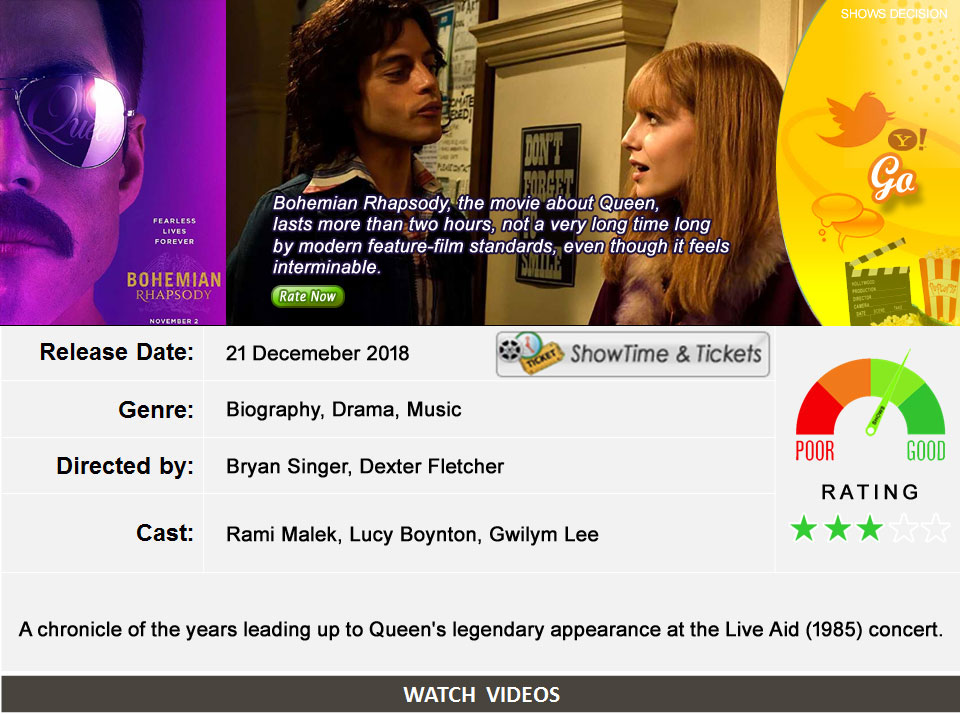Select the fourth empty rating star
This screenshot has width=960, height=717.
903,528
